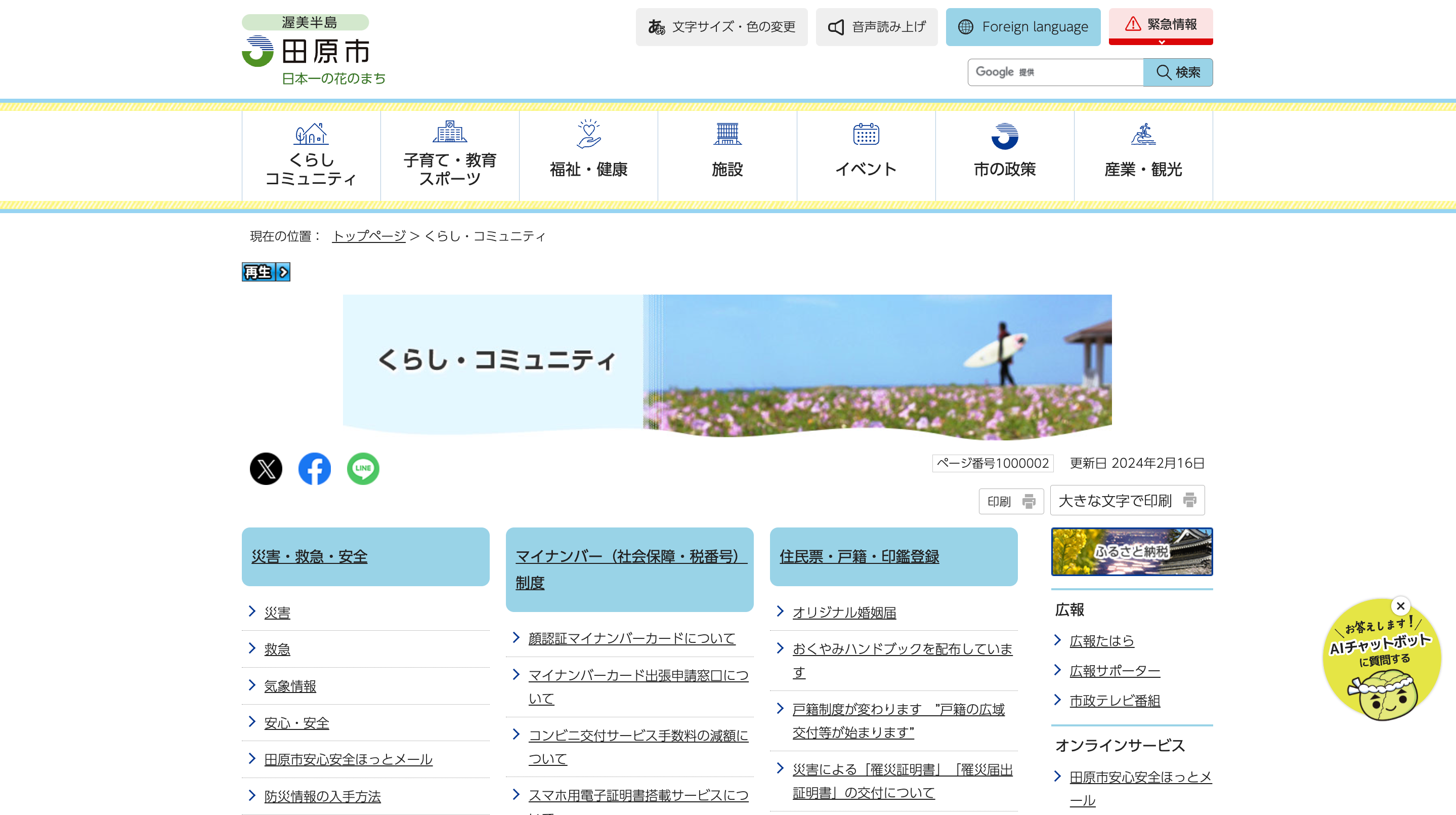Click the 検索 search button
The image size is (1456, 815).
(1177, 72)
